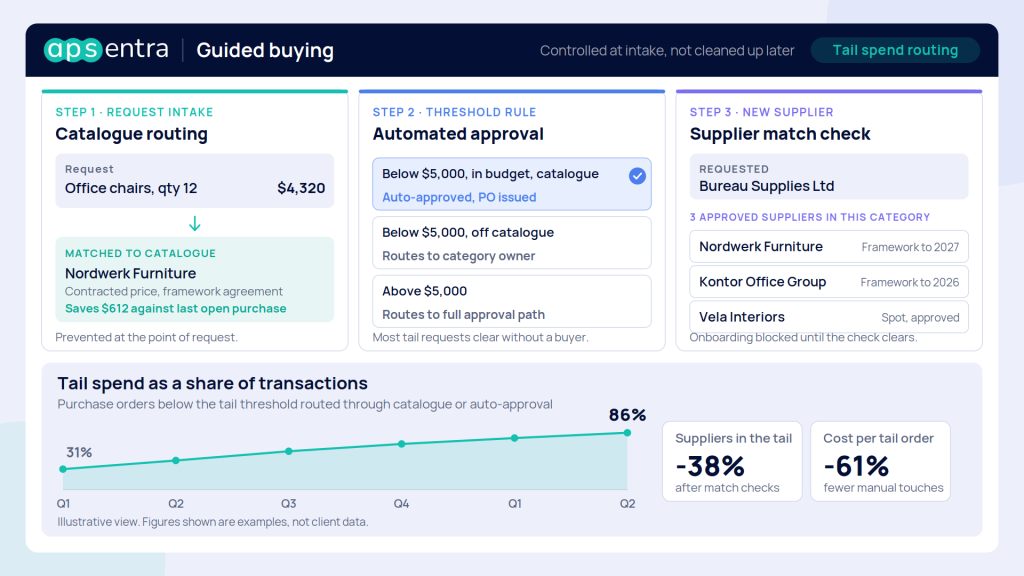The image size is (1024, 576).
Task: Click the 'Illustrative view' disclaimer text
Action: (x=212, y=522)
